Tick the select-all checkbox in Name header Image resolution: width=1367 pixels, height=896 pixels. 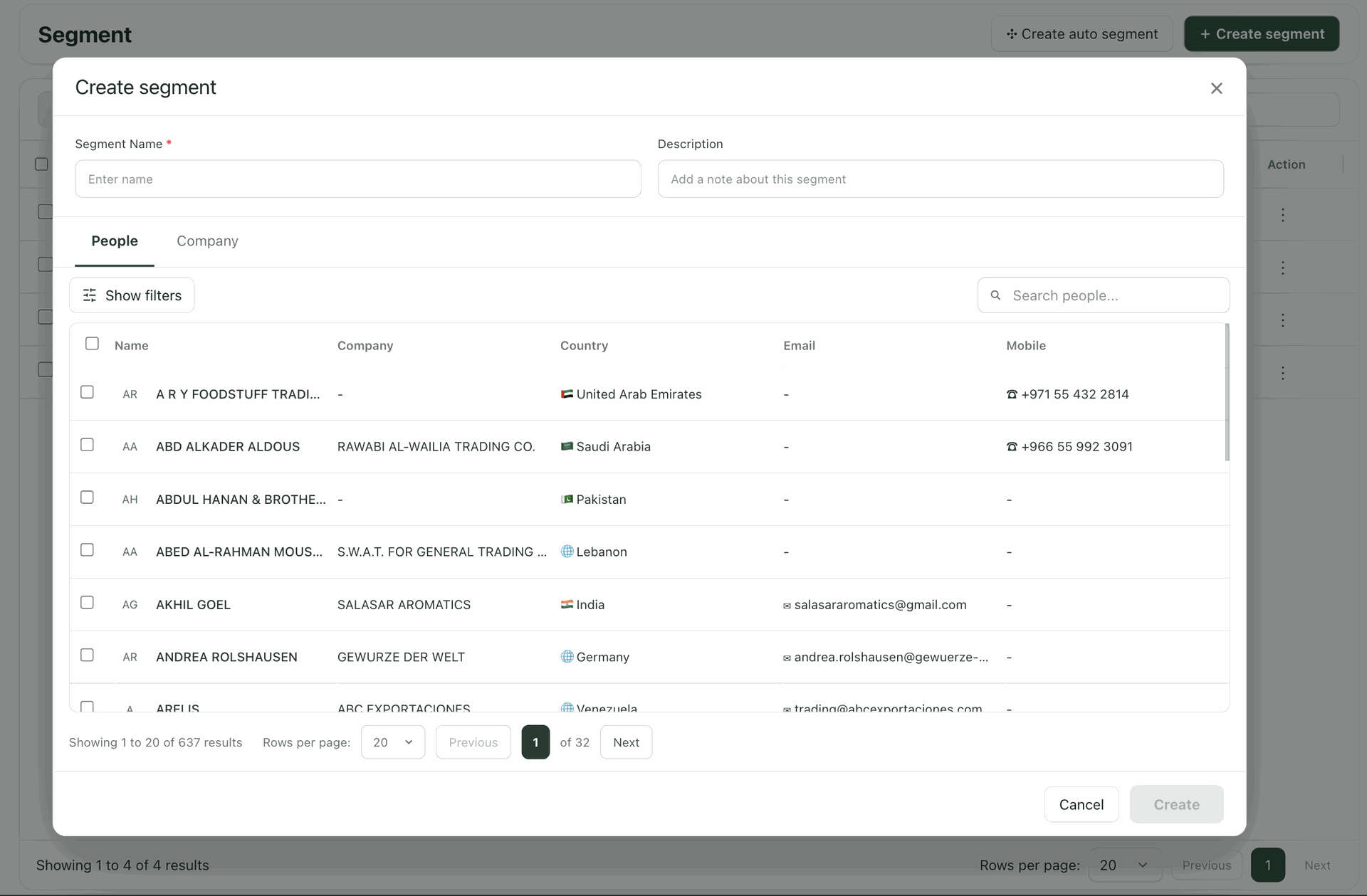point(92,344)
